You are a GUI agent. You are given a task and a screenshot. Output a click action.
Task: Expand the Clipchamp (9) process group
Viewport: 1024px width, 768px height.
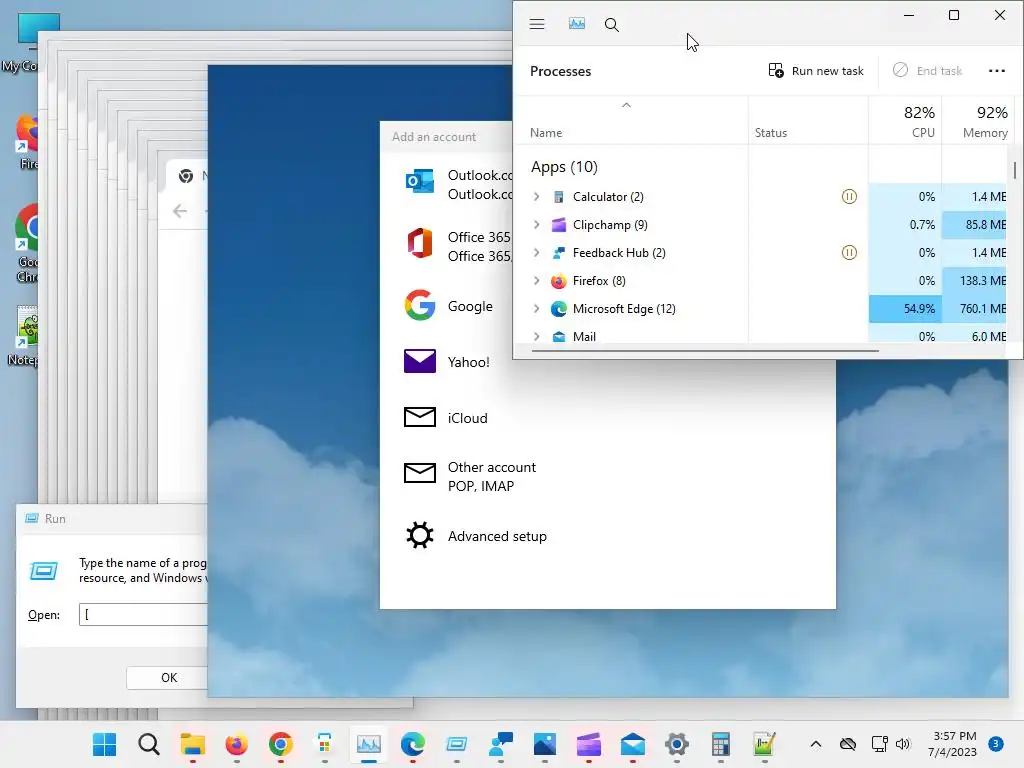(536, 225)
